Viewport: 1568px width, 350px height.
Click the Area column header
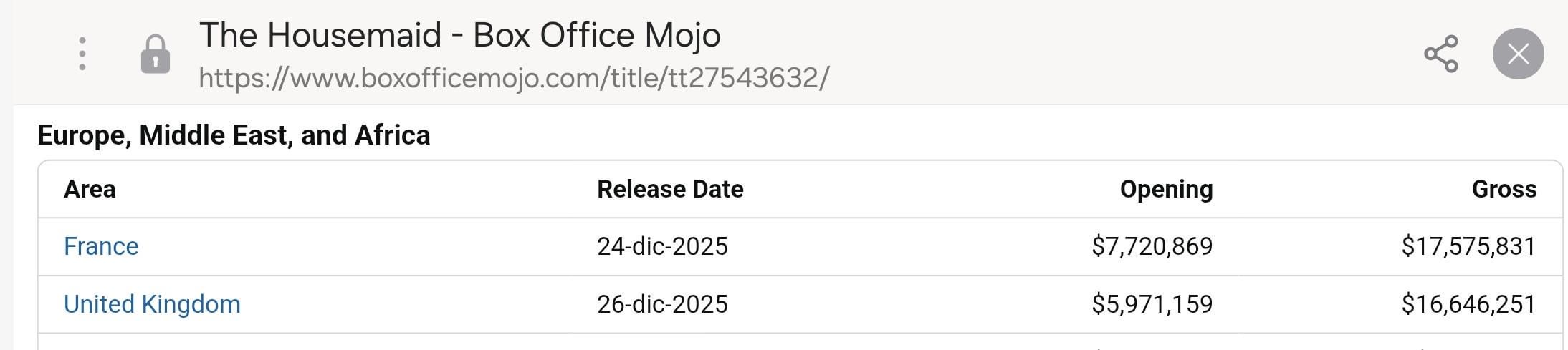[90, 189]
